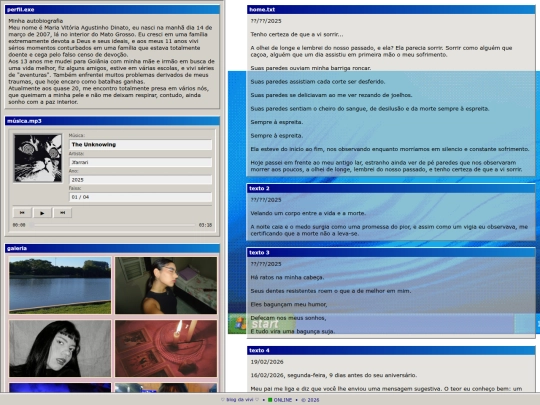Open the black and white portrait photo

[x=60, y=348]
